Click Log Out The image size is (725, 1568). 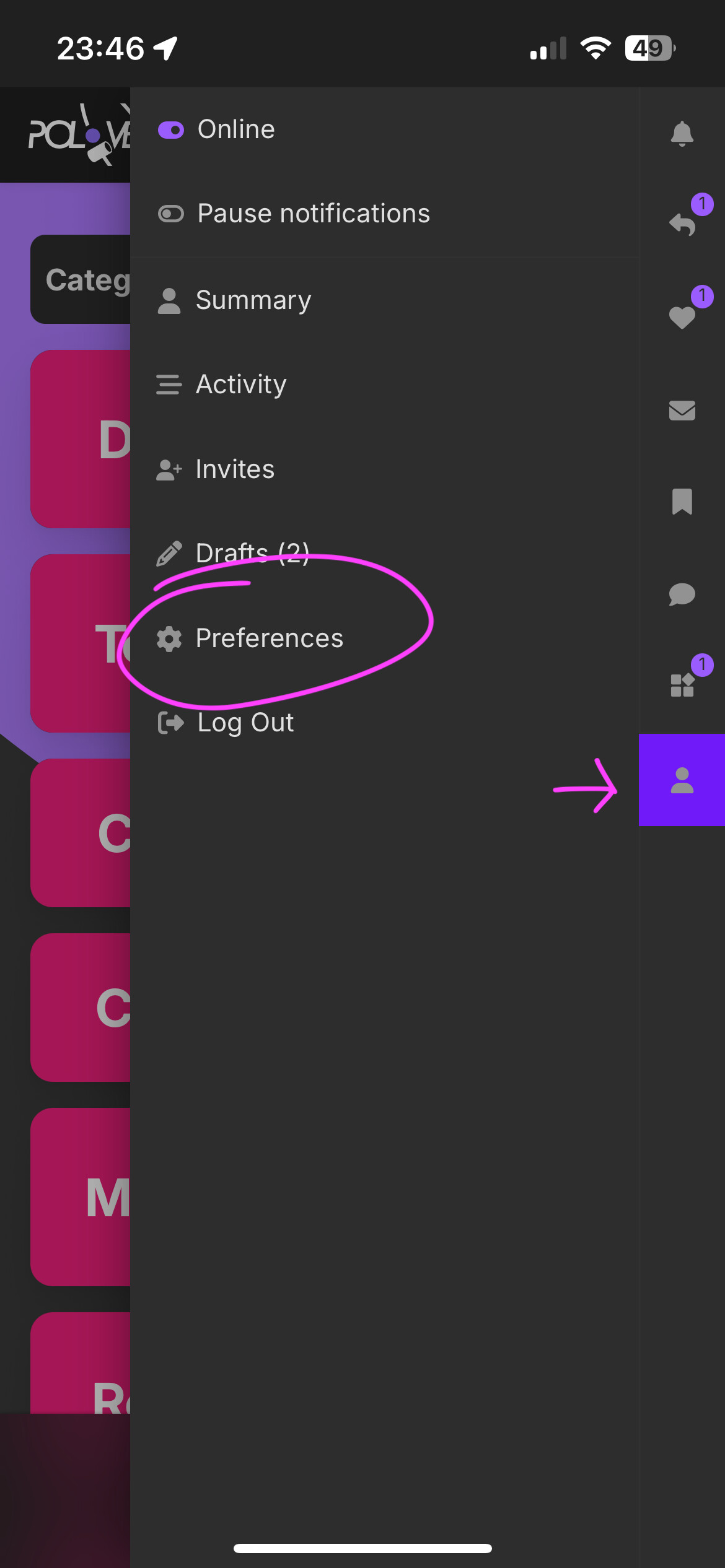(384, 723)
